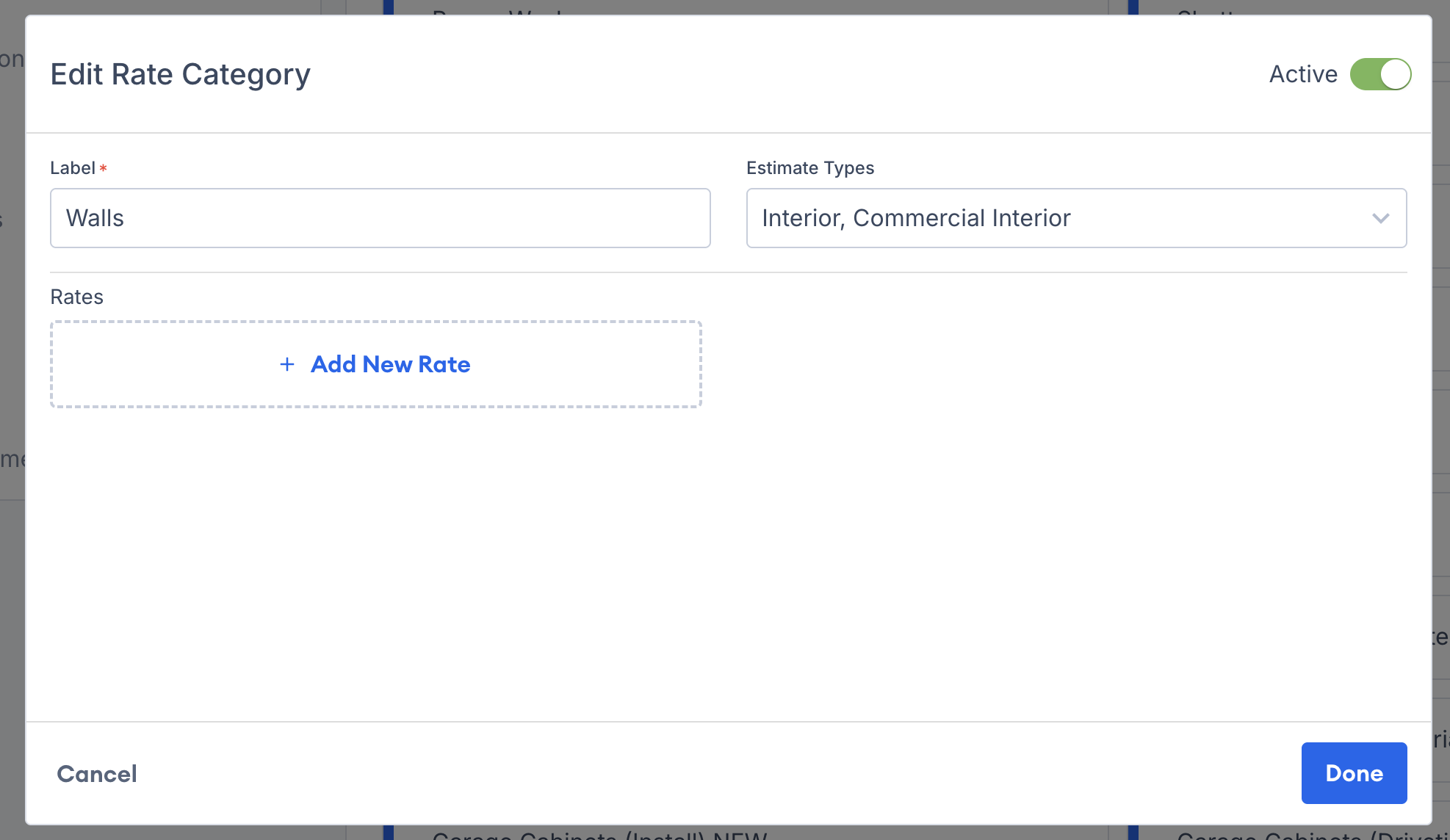This screenshot has height=840, width=1450.
Task: Click Add New Rate button
Action: pyautogui.click(x=376, y=364)
